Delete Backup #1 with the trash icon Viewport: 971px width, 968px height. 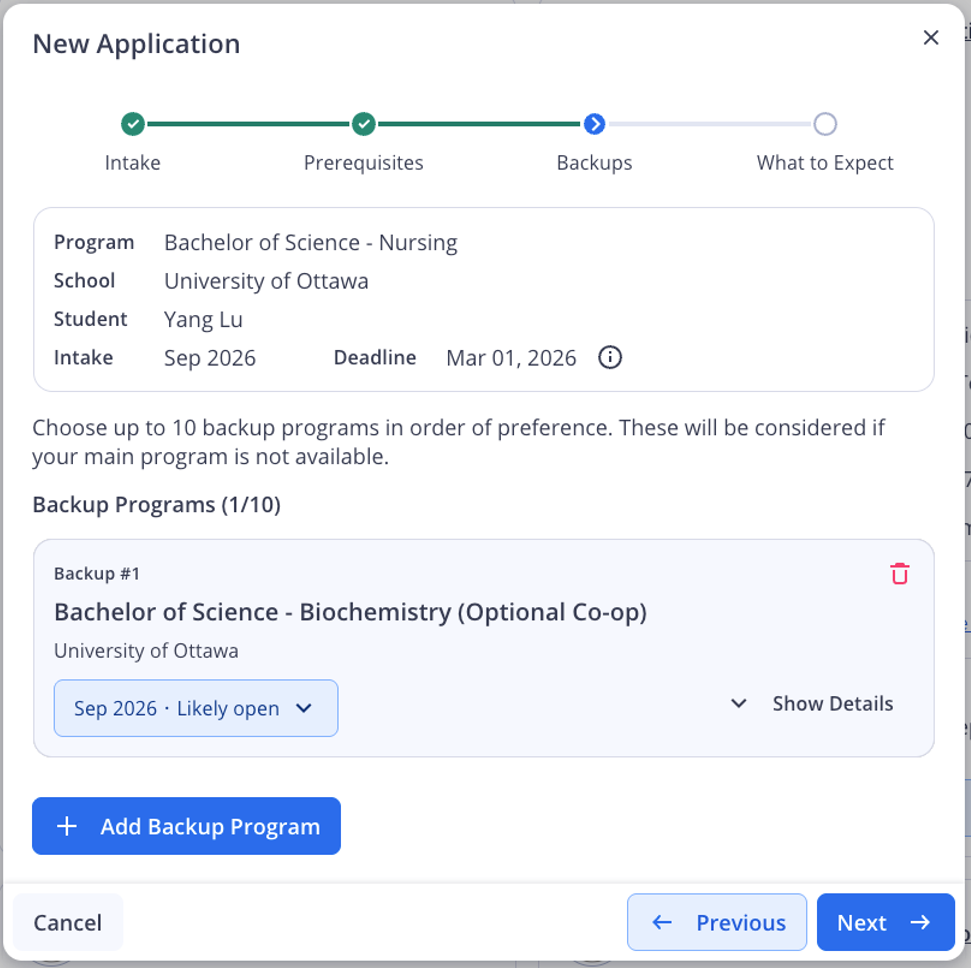point(899,573)
